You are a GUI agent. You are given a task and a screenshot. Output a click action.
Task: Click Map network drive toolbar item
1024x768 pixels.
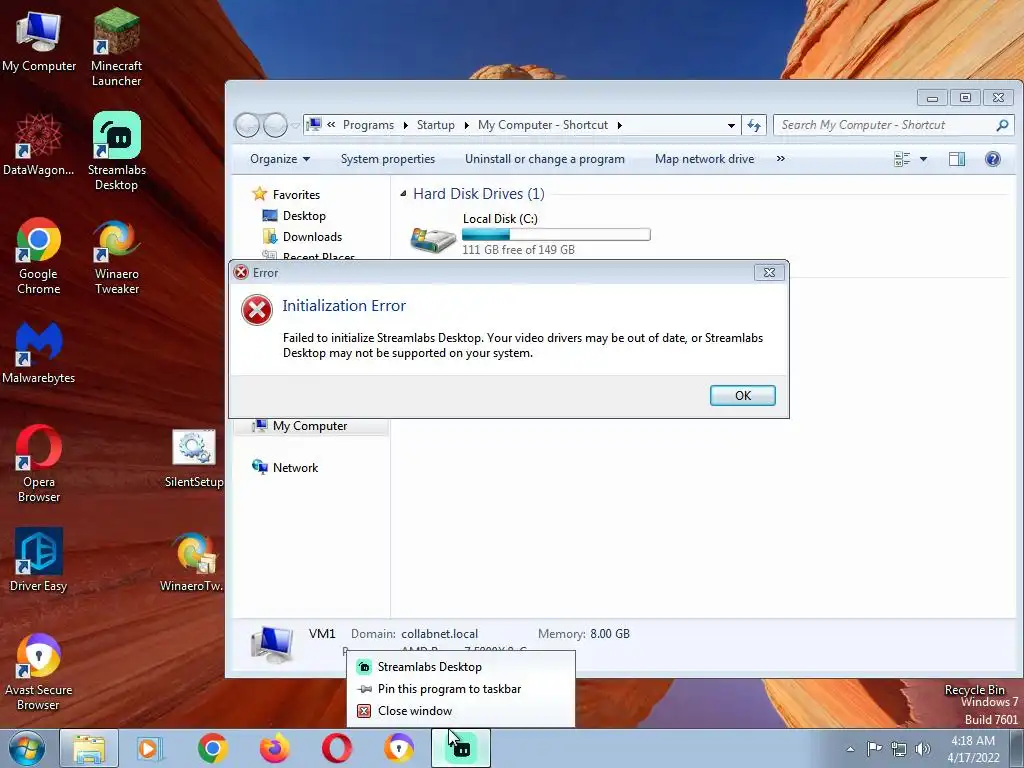point(705,159)
